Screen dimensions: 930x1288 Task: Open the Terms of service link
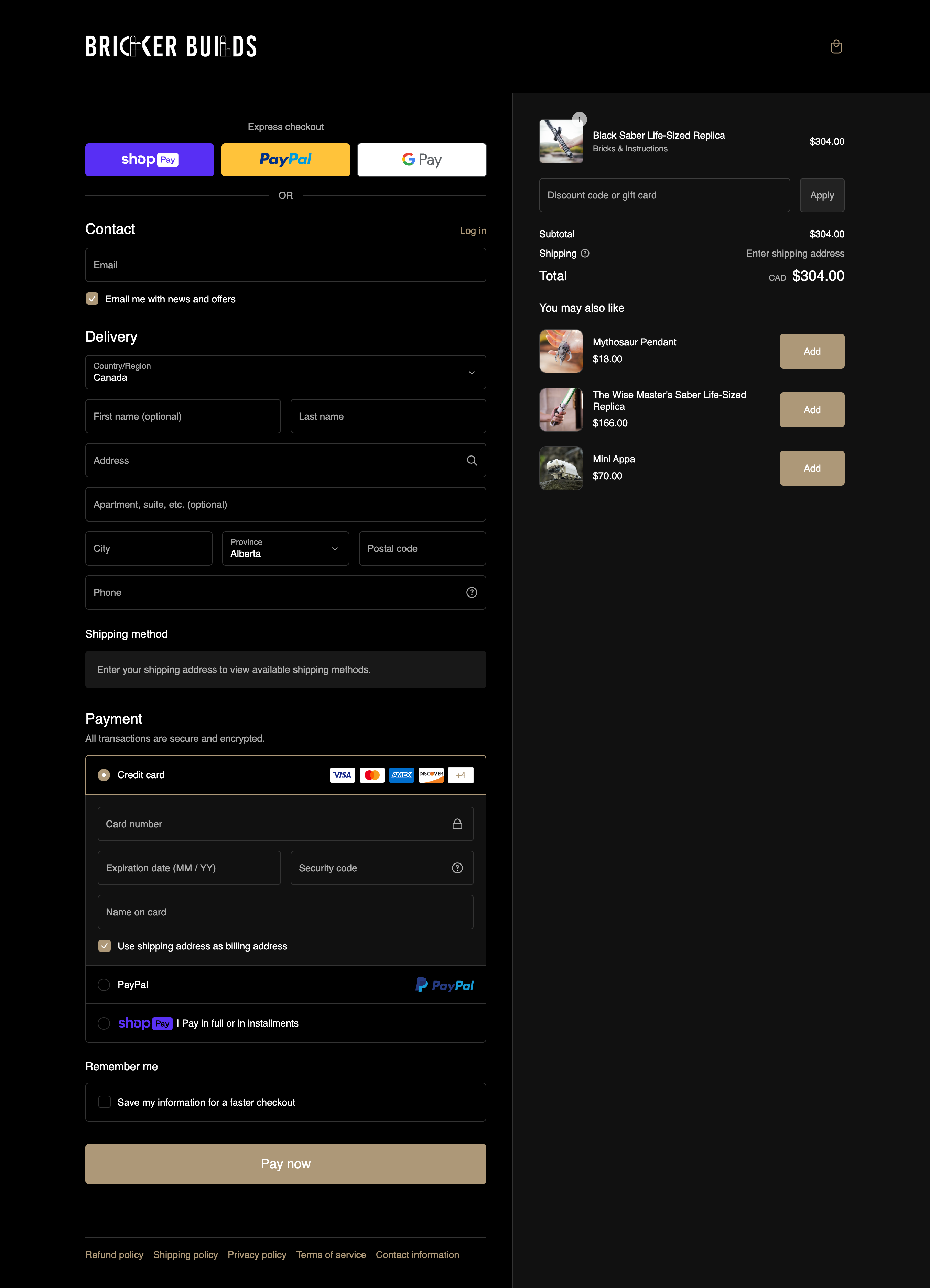click(331, 1255)
